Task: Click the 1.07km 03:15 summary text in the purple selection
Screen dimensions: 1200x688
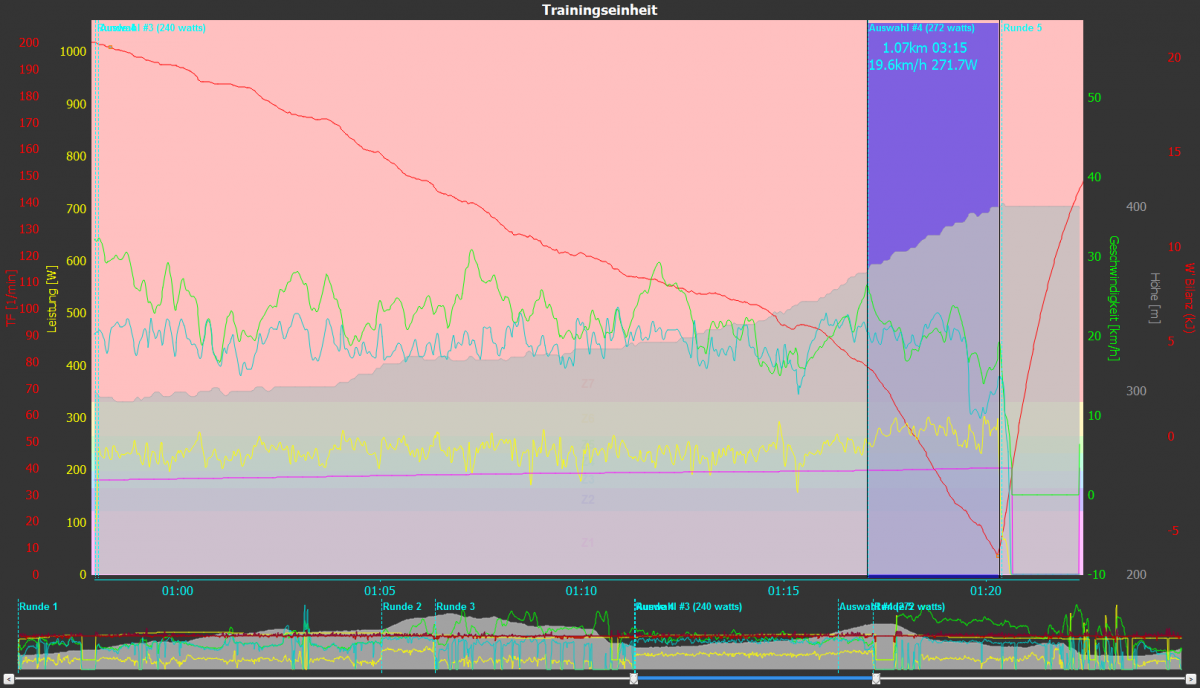Action: 923,48
